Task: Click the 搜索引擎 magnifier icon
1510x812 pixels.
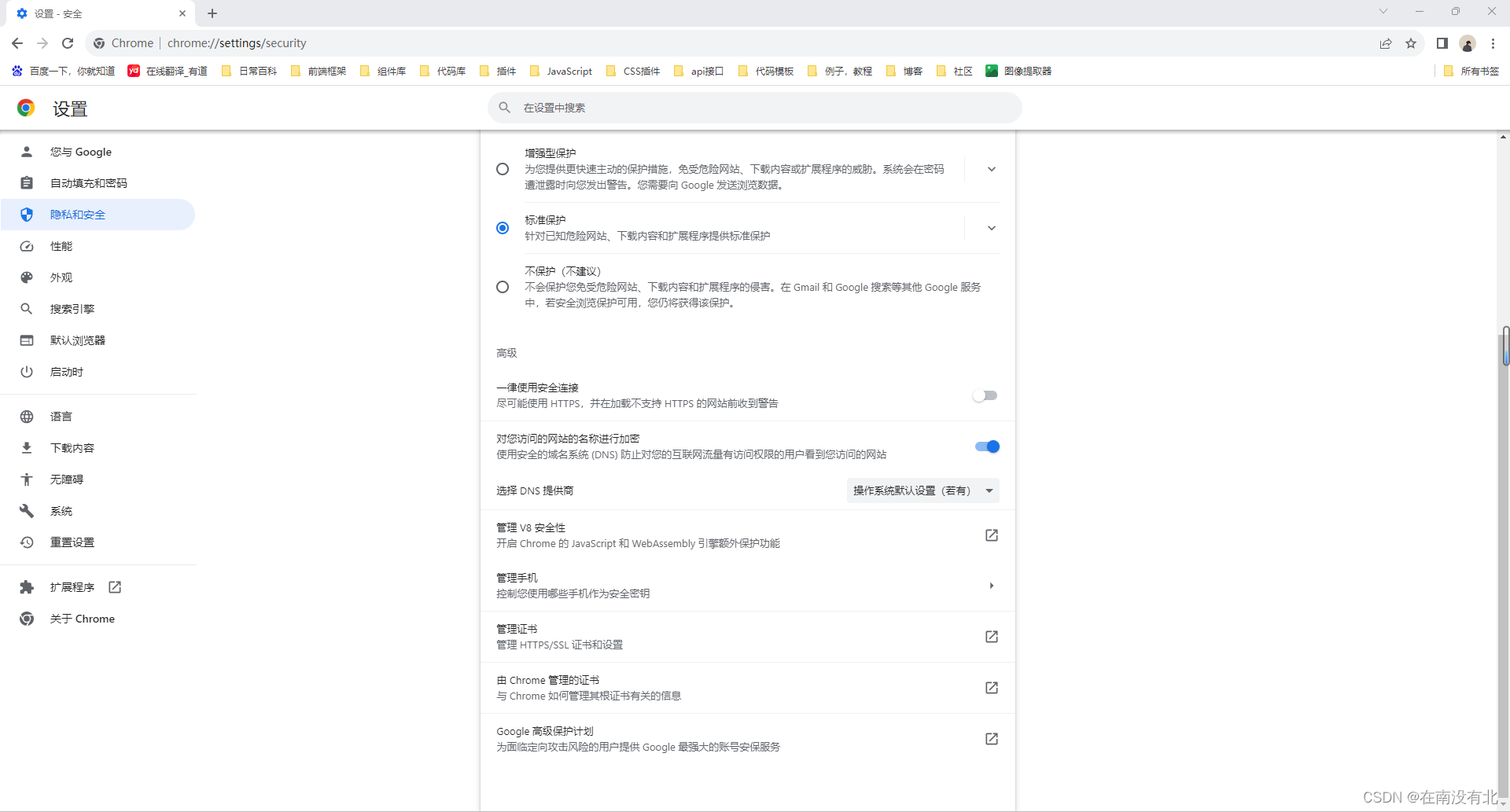Action: pos(27,308)
